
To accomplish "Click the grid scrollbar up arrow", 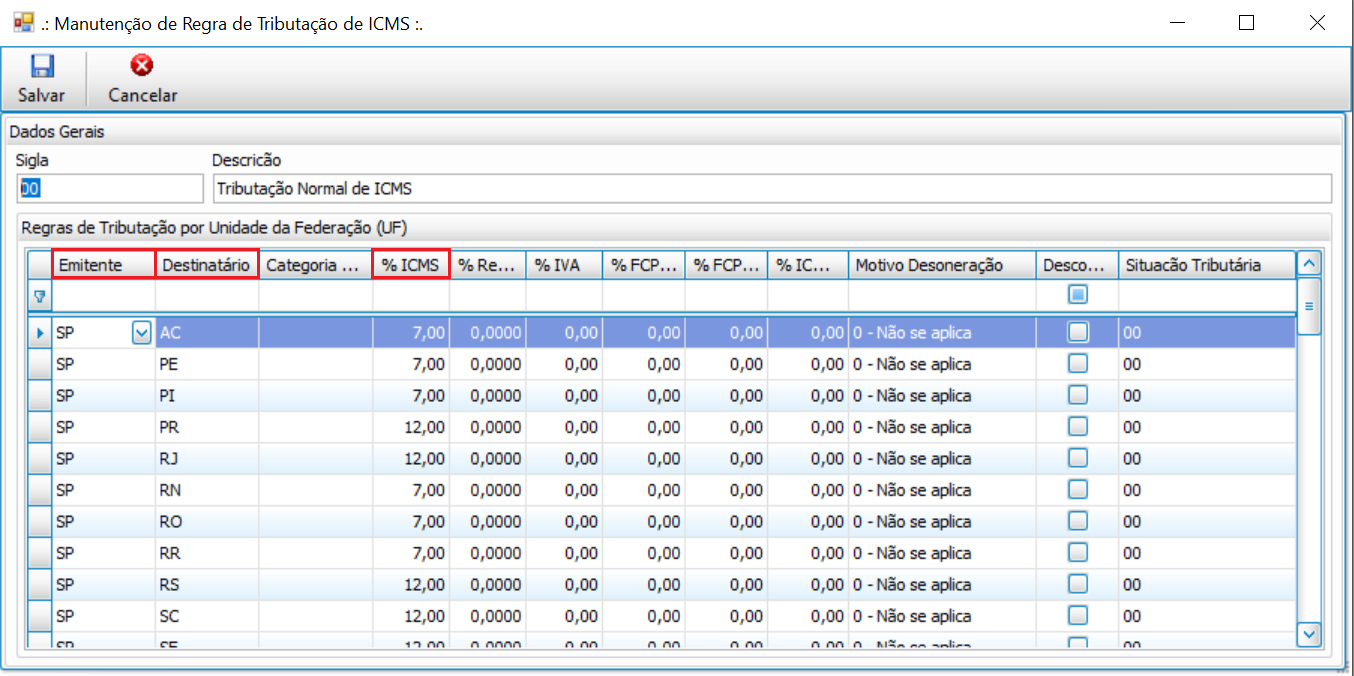I will point(1308,264).
